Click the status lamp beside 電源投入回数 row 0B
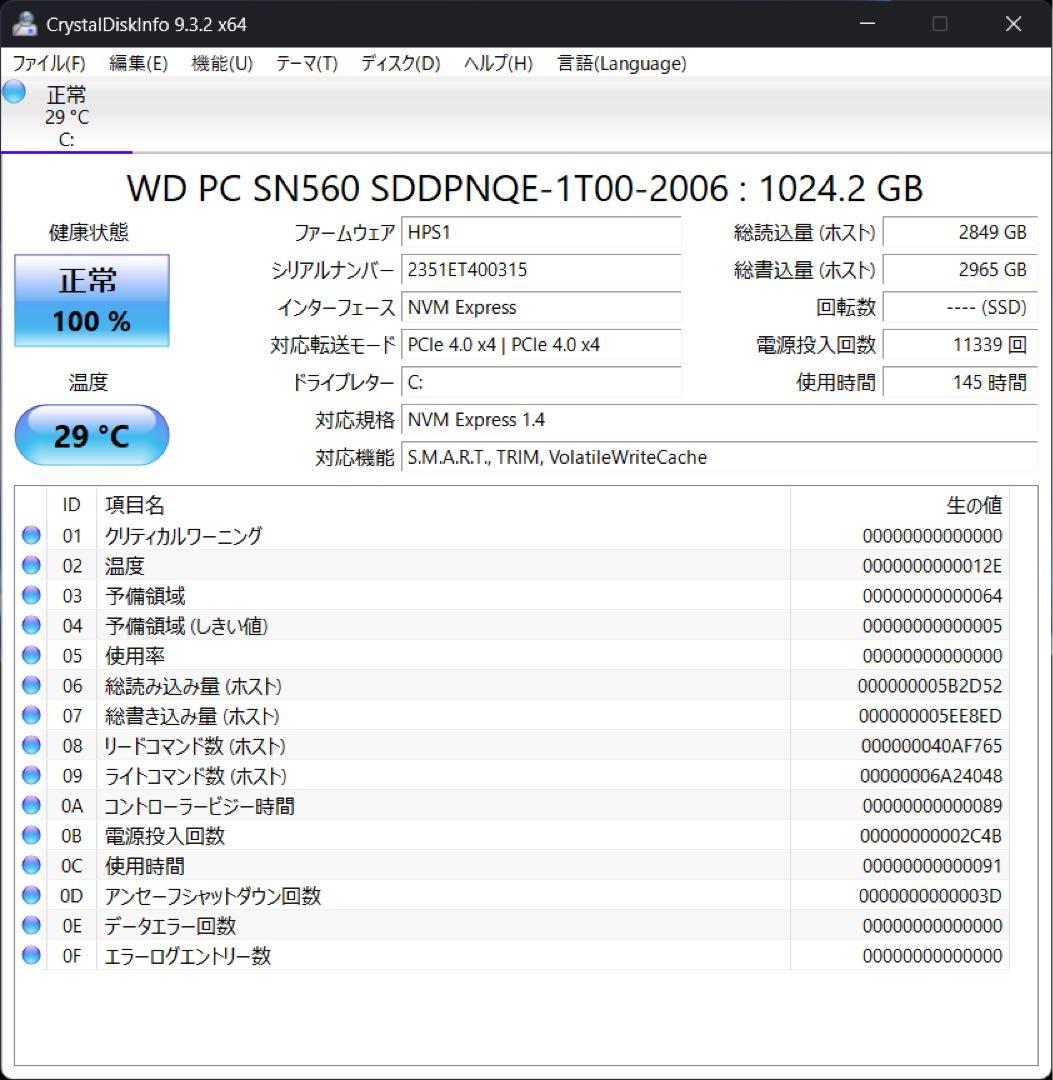 [x=30, y=836]
